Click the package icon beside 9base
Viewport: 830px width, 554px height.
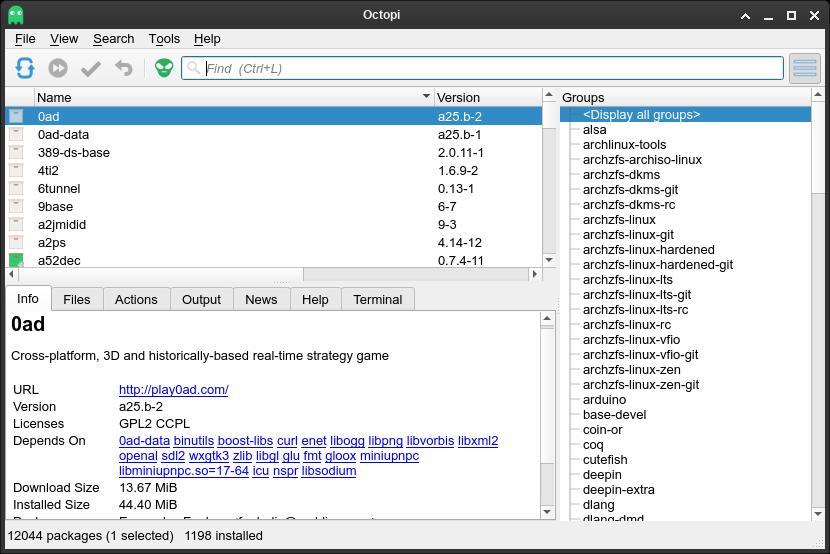pos(16,206)
